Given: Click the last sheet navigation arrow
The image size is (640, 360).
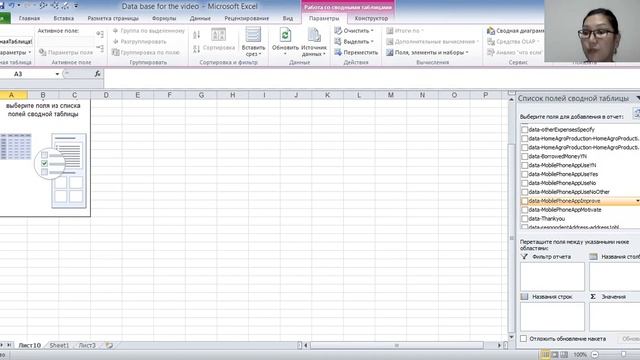Looking at the screenshot, I should [x=9, y=345].
